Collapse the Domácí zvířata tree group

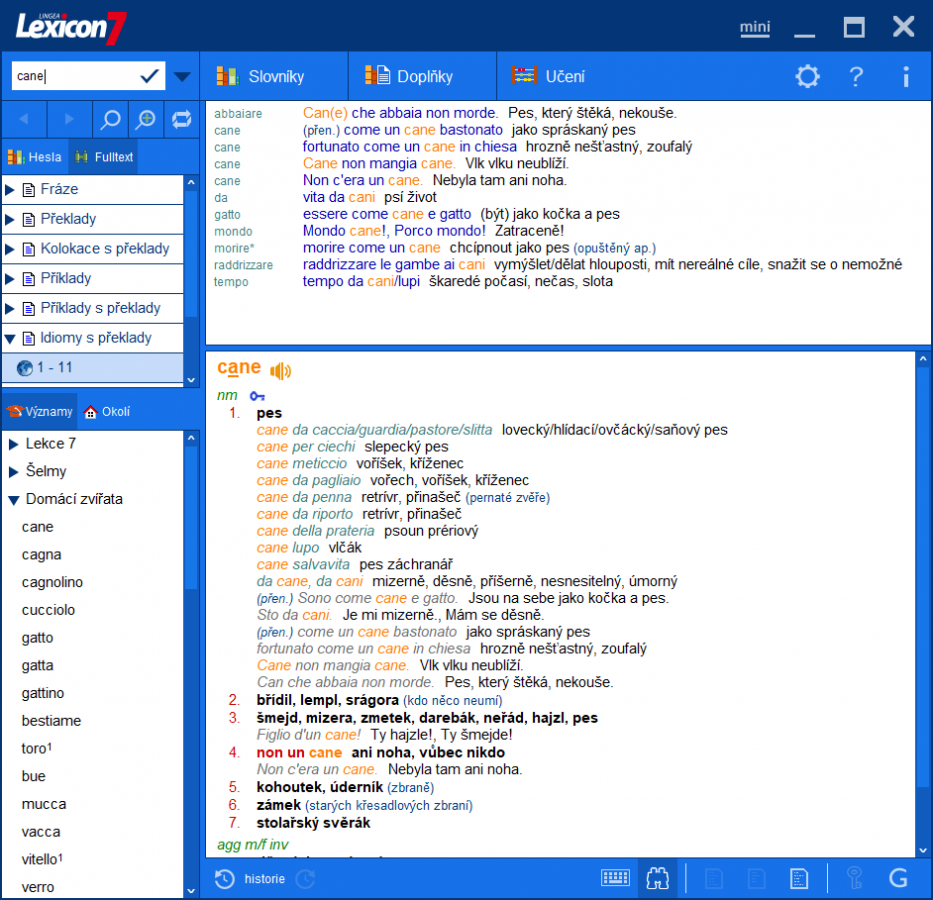pyautogui.click(x=11, y=499)
